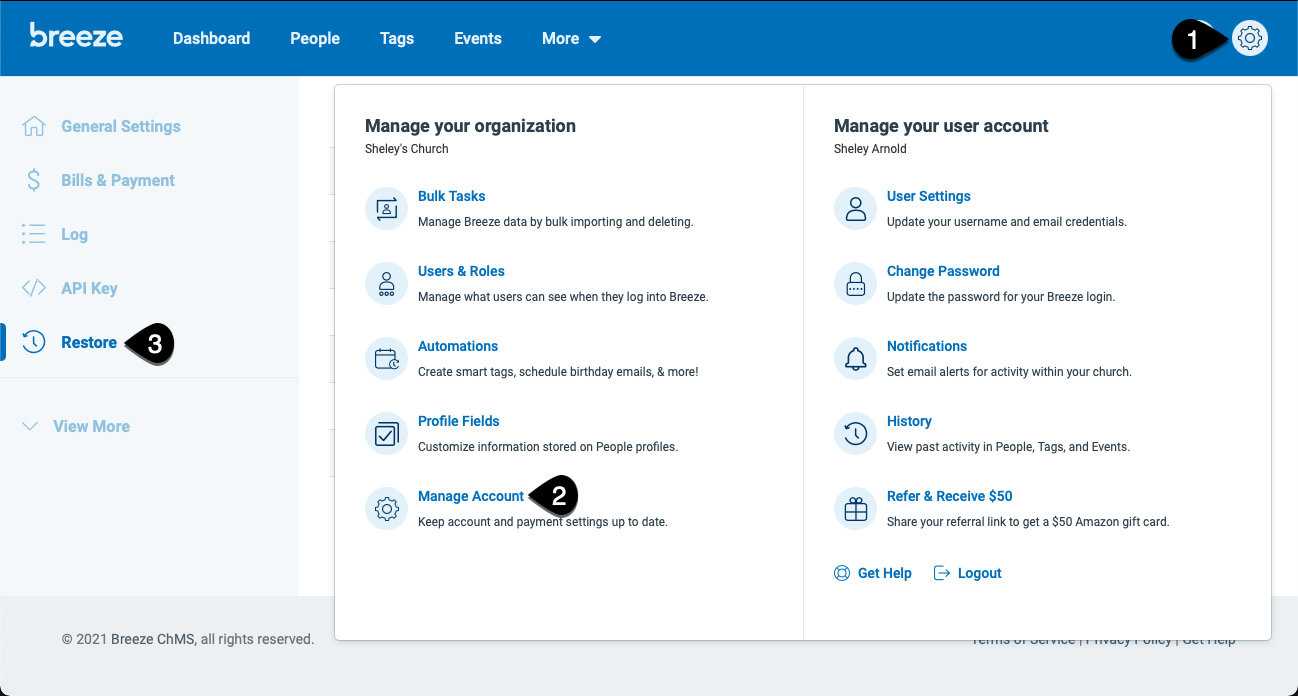Open the More dropdown in navigation
This screenshot has width=1298, height=696.
click(x=572, y=39)
